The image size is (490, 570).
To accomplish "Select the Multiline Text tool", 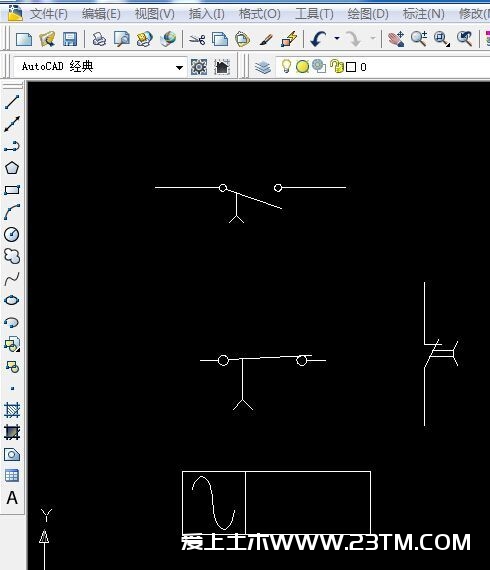I will 12,498.
